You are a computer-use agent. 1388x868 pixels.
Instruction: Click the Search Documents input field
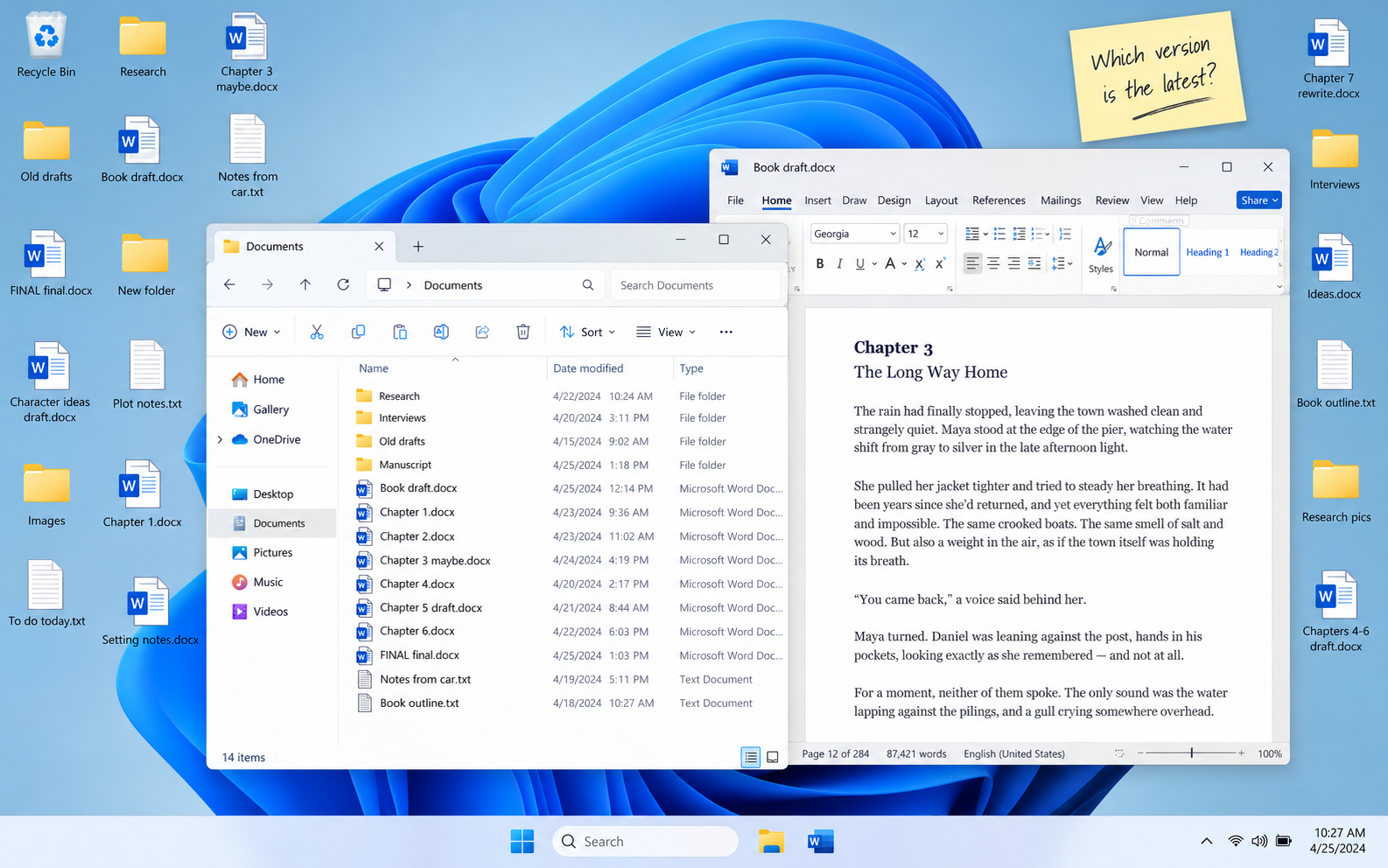pos(696,285)
